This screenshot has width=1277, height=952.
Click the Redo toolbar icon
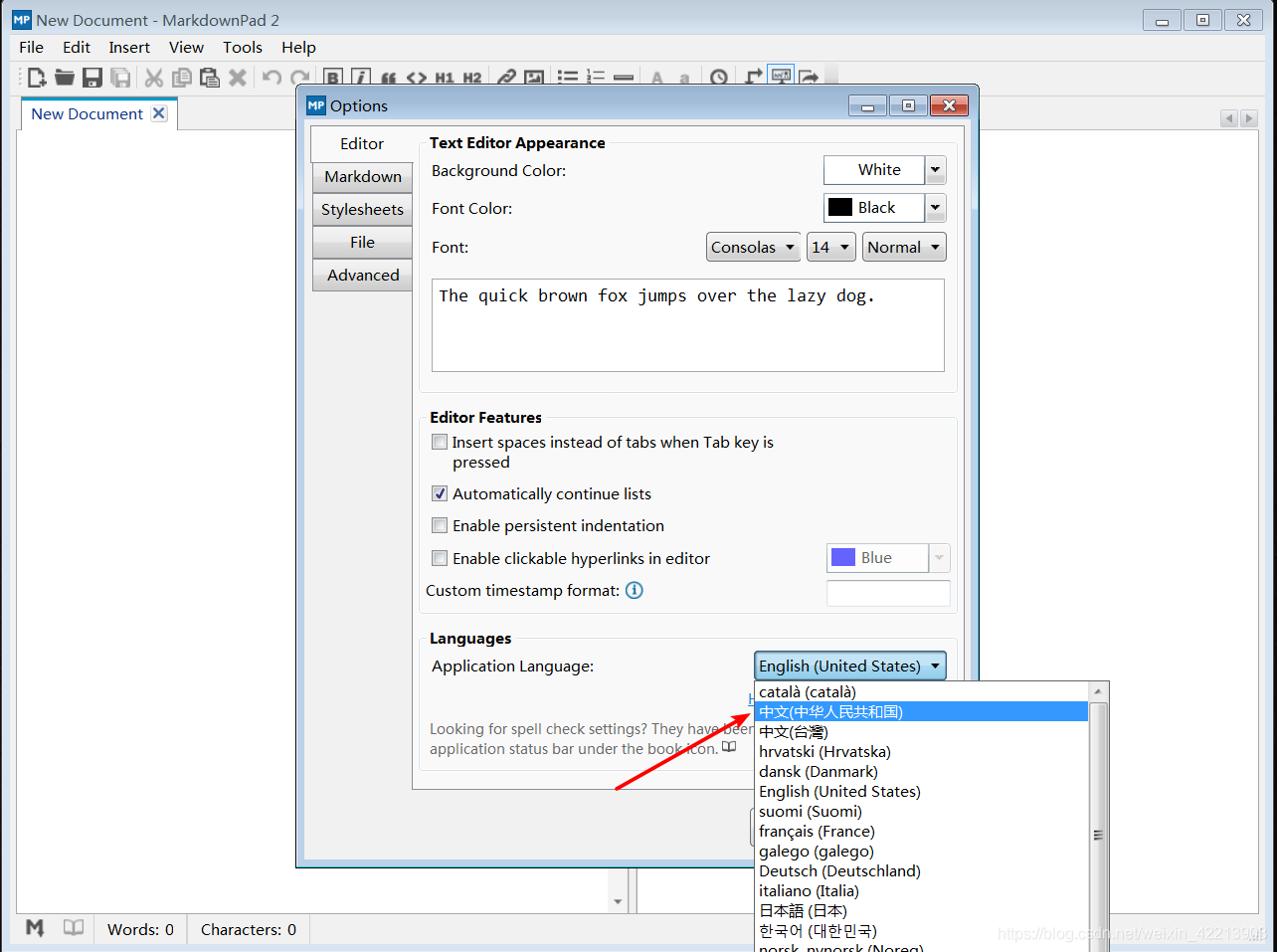[x=299, y=78]
